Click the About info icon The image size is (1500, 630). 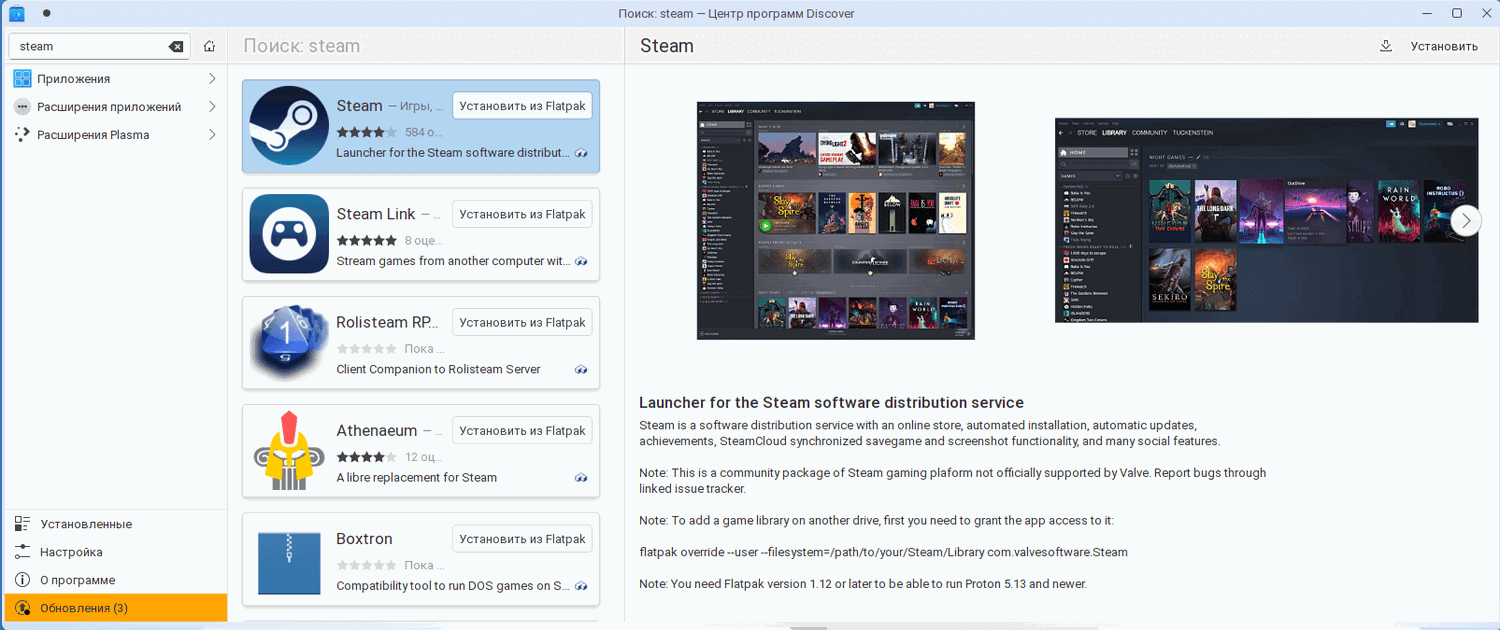22,580
